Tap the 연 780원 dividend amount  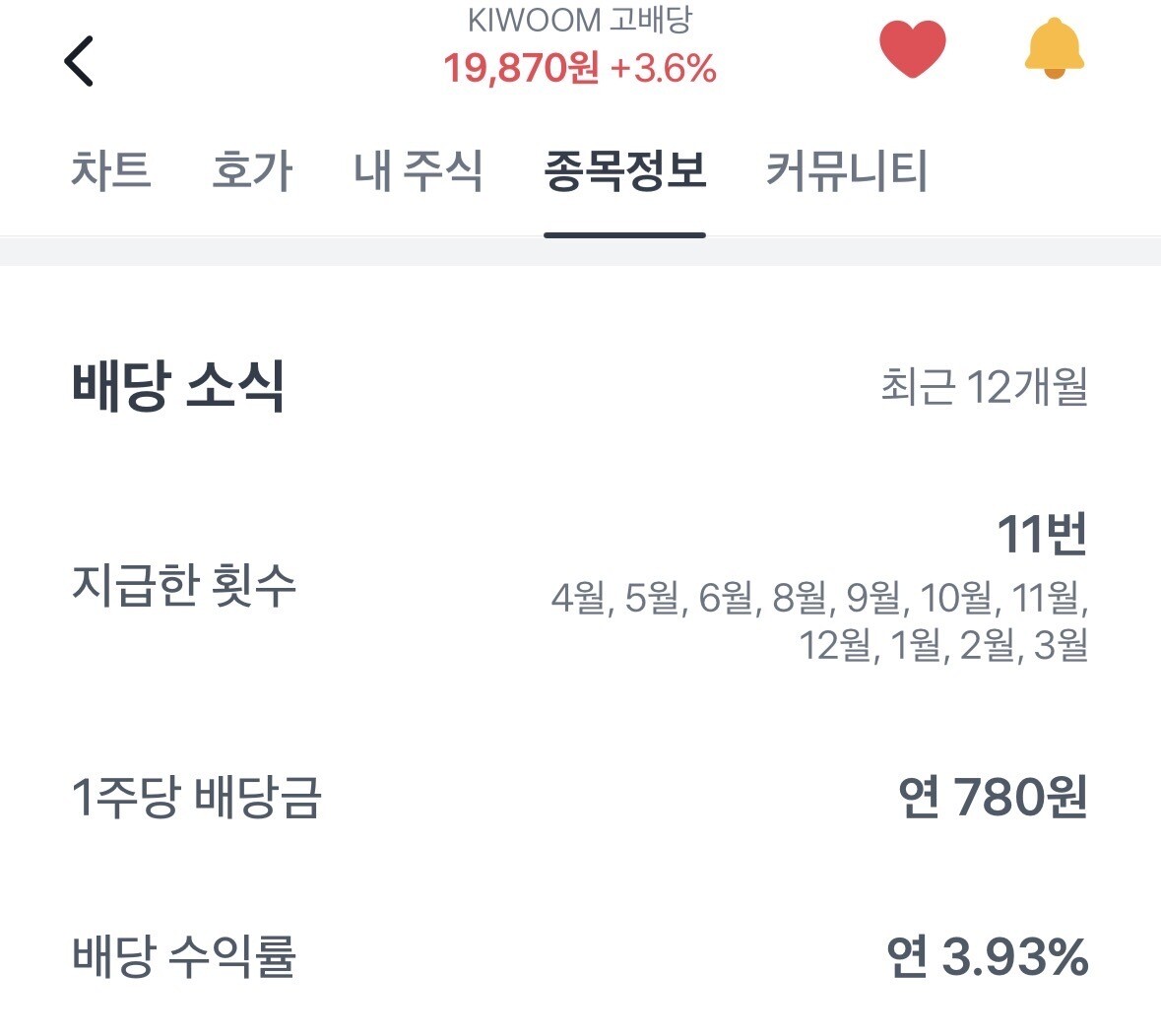point(993,797)
